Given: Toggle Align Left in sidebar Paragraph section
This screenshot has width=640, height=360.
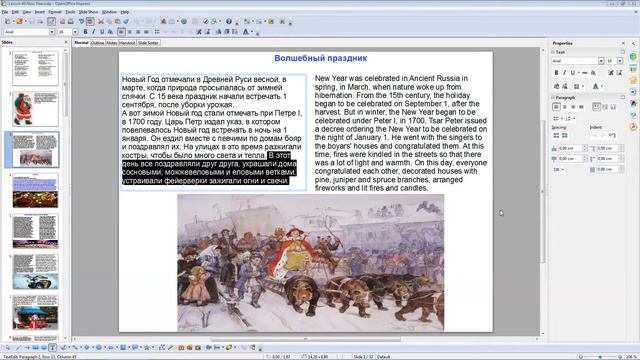Looking at the screenshot, I should click(x=556, y=107).
